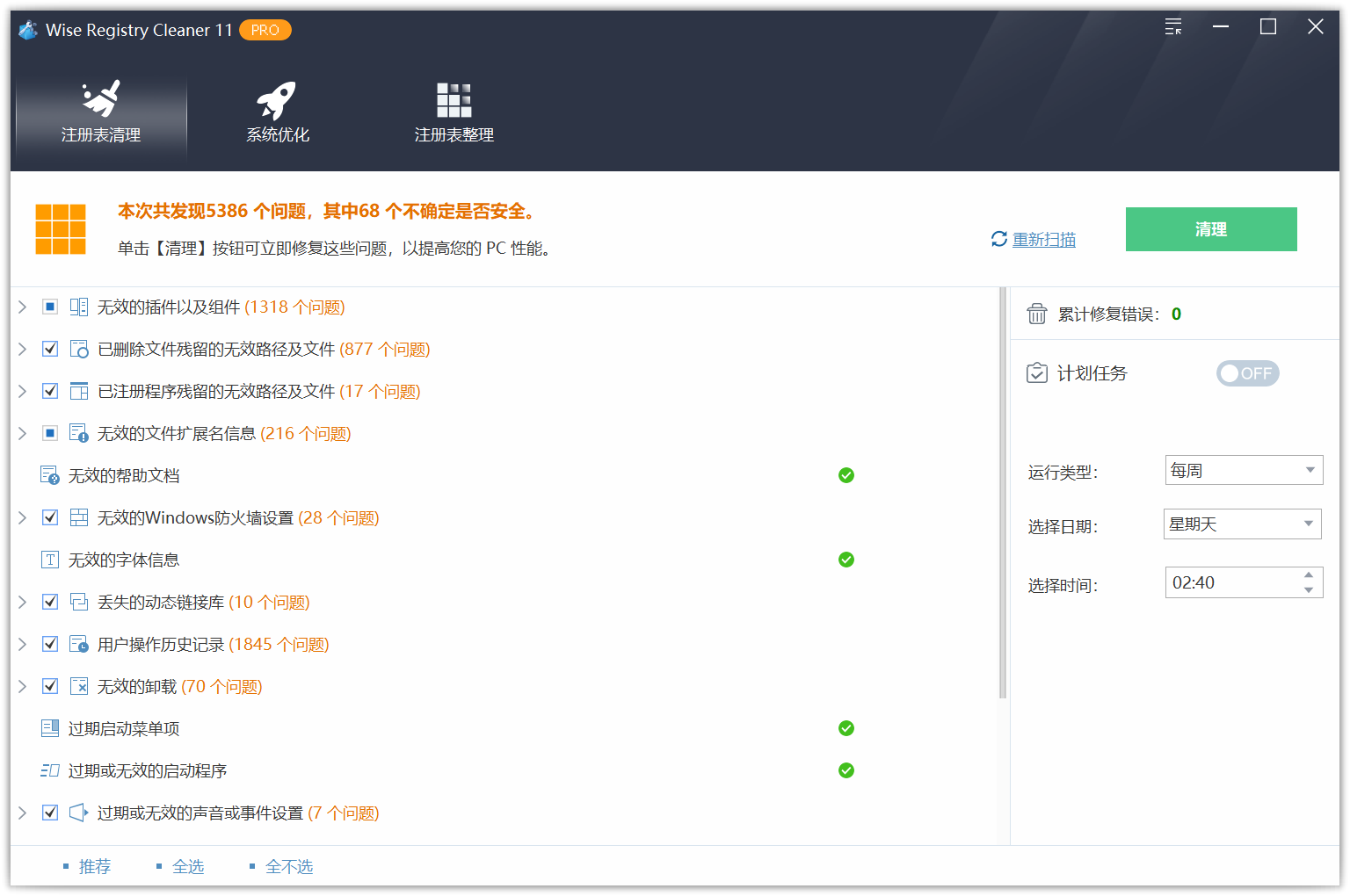Viewport: 1350px width, 896px height.
Task: Click the category list vertical scrollbar
Action: point(1003,493)
